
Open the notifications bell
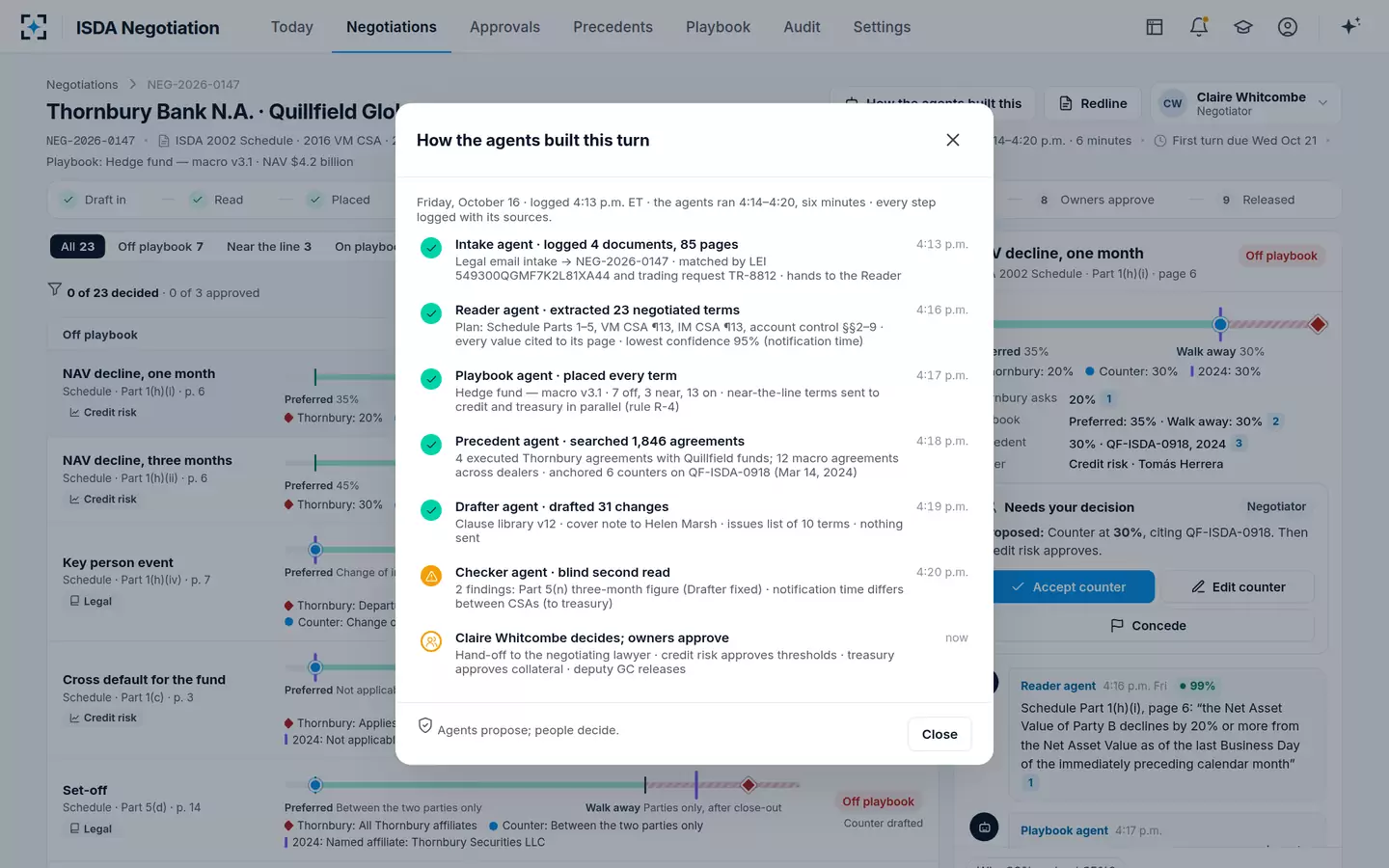pyautogui.click(x=1199, y=27)
